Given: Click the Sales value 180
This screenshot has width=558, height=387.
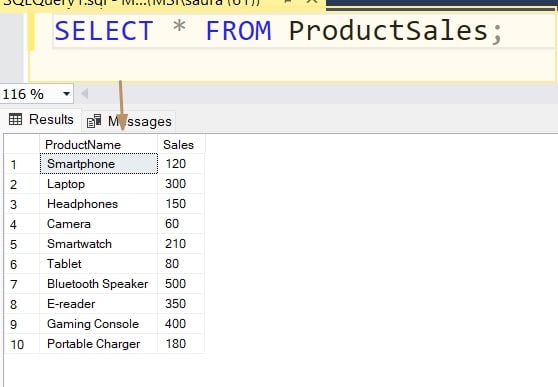Looking at the screenshot, I should click(x=181, y=344).
